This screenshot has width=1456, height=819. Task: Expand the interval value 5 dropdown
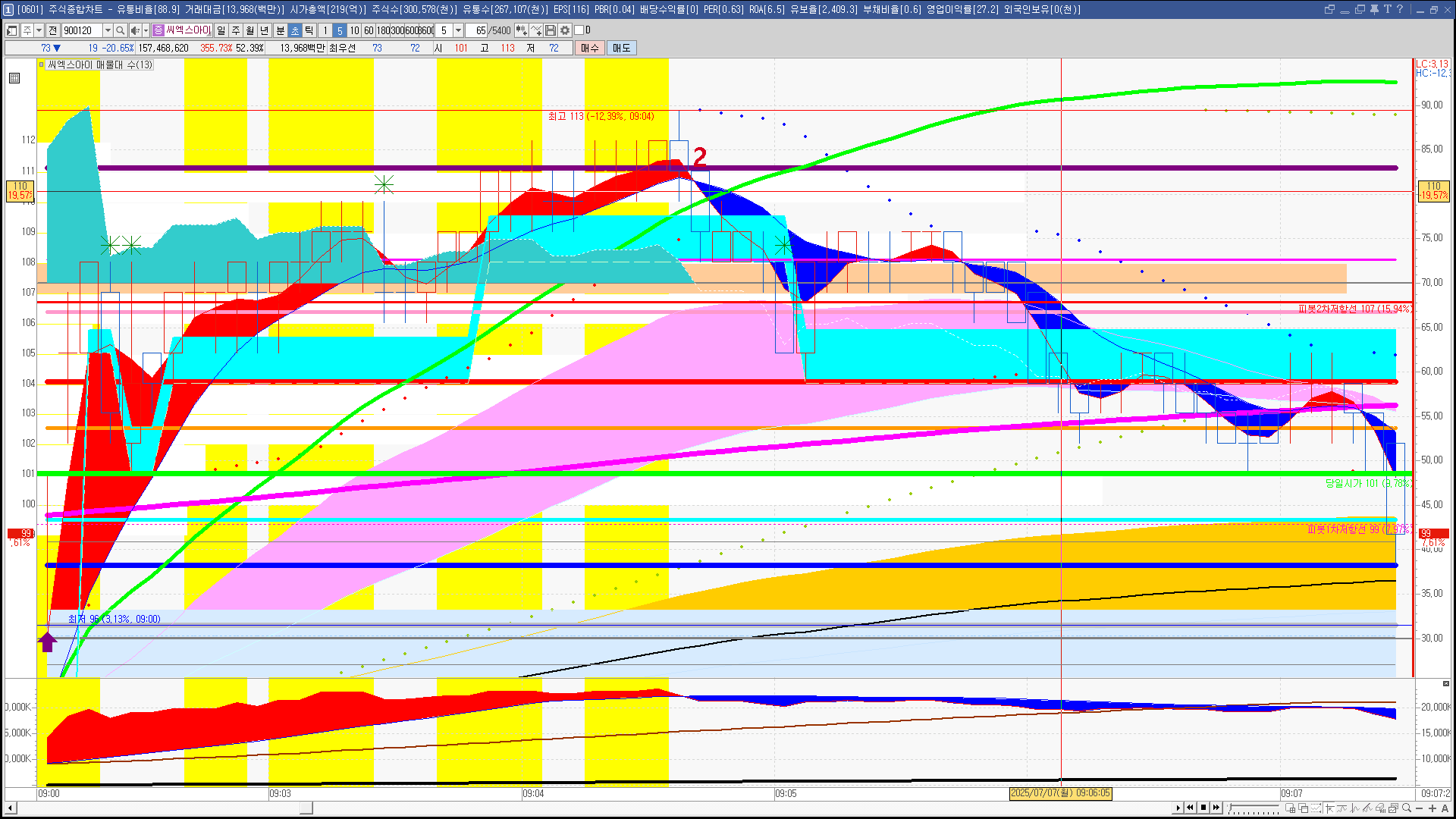pyautogui.click(x=458, y=30)
